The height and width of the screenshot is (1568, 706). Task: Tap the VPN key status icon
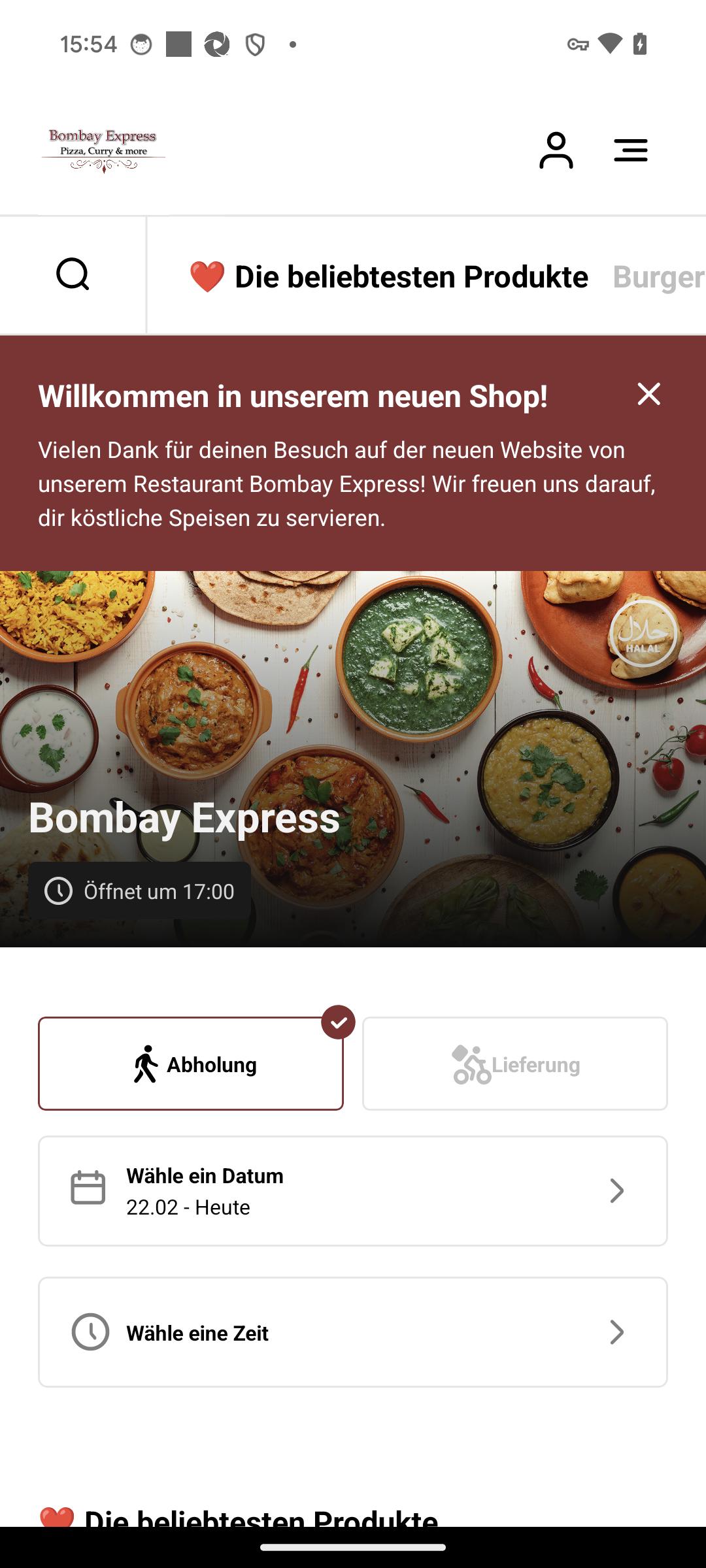point(577,44)
